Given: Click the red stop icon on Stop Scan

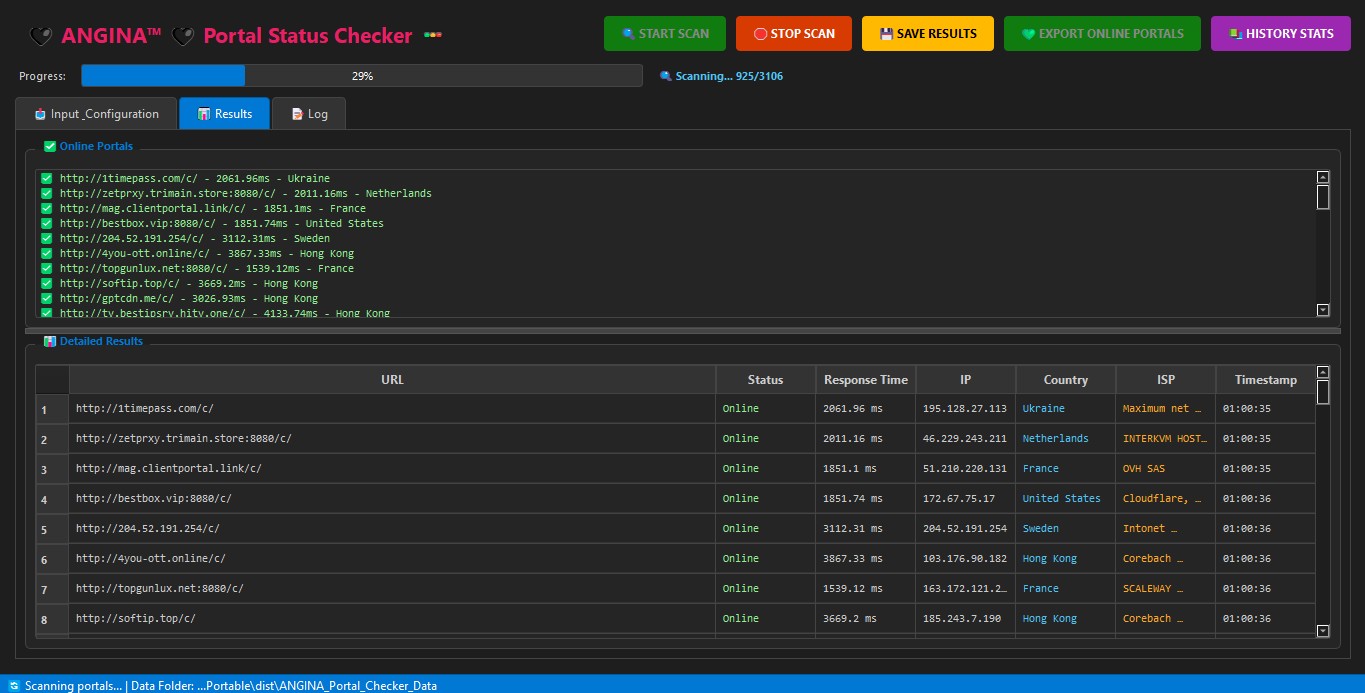Looking at the screenshot, I should (x=760, y=34).
